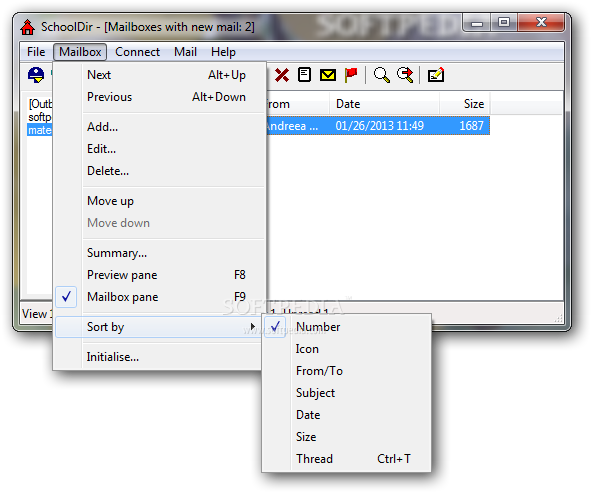Click the size value 1687
The image size is (592, 493).
click(x=471, y=126)
